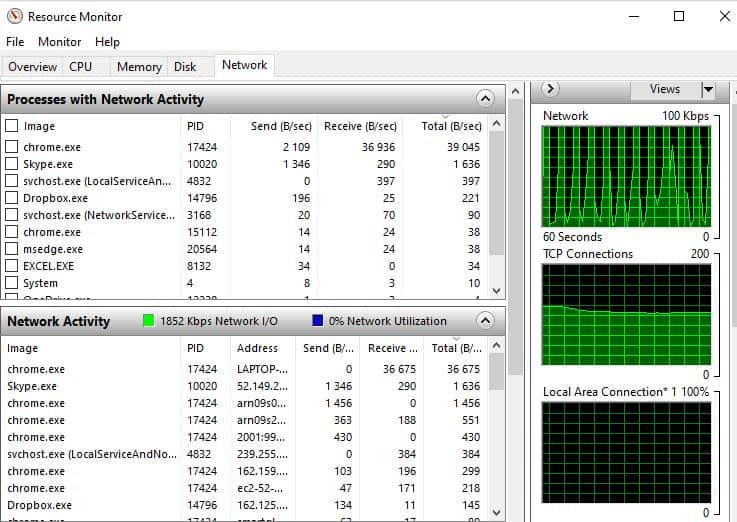Check the svchost.exe (LocalServiceAn...) checkbox

(12, 181)
